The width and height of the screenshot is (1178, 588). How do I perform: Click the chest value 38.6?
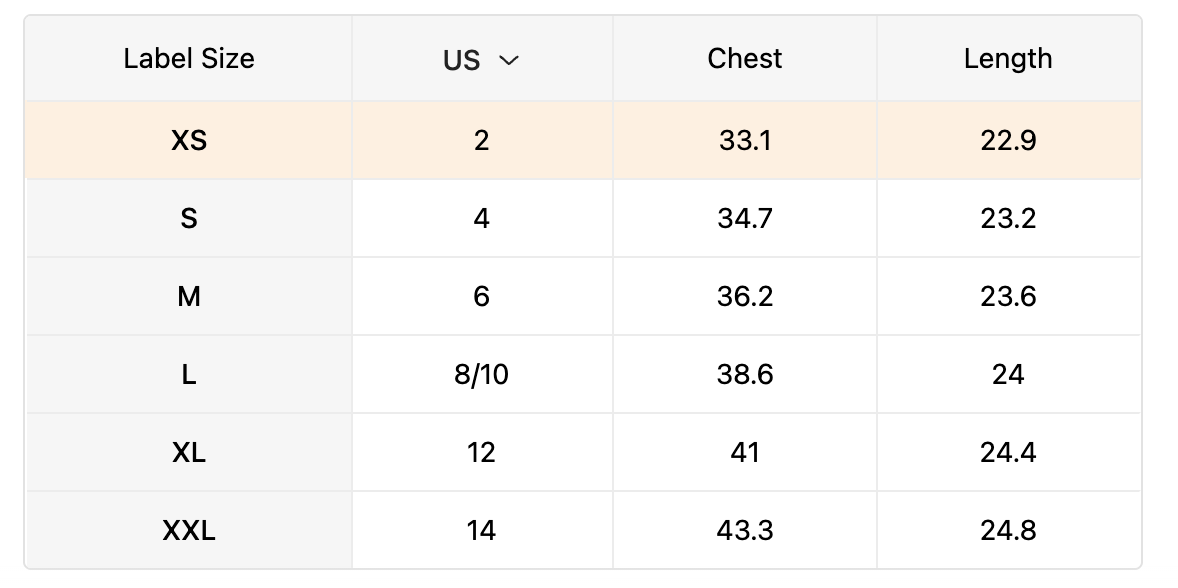(744, 374)
